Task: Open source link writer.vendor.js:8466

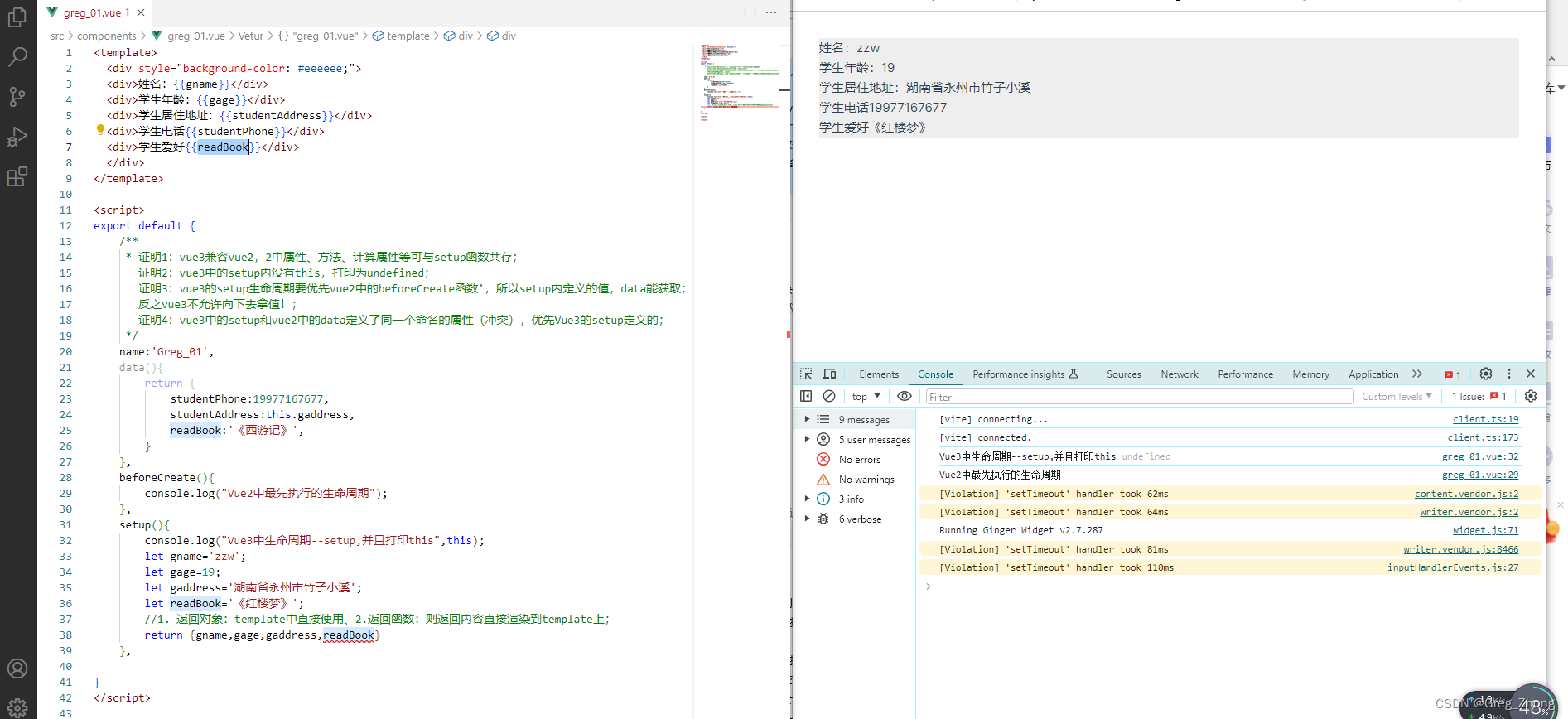Action: pos(1461,549)
